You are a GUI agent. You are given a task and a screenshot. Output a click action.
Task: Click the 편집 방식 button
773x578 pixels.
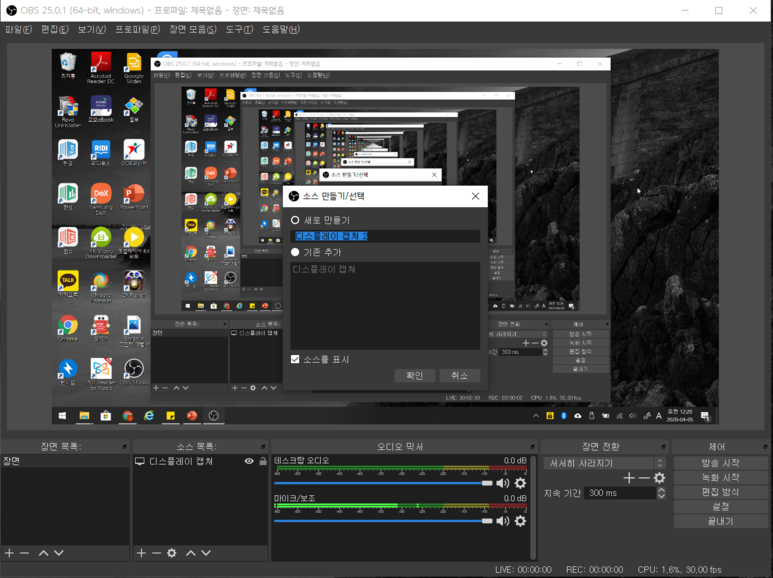pyautogui.click(x=720, y=492)
